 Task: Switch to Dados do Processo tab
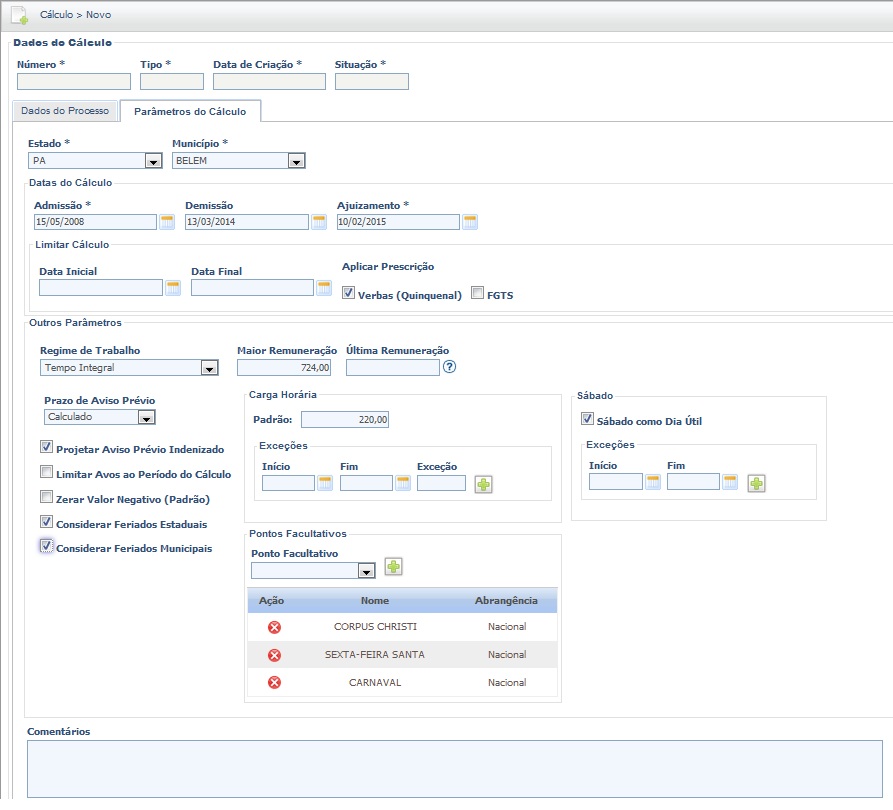[65, 111]
